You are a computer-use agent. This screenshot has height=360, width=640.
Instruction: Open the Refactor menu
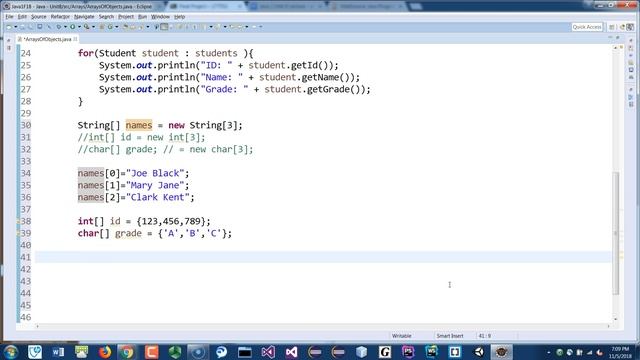pos(60,17)
